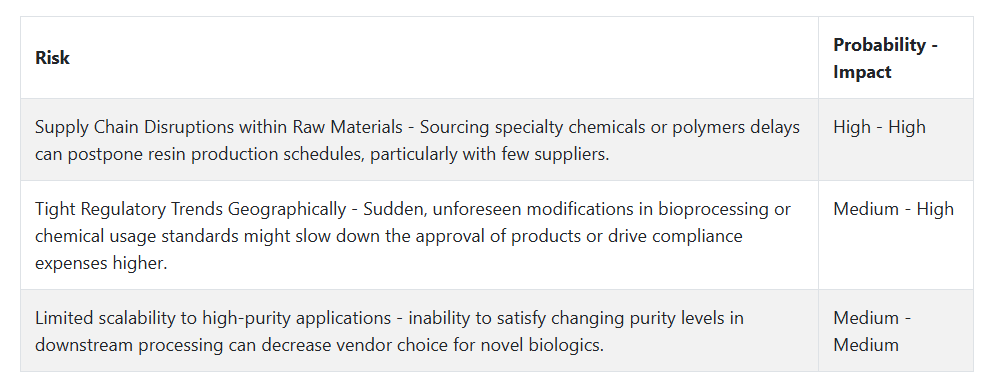Click the word 'Impact' in header
983x374 pixels.
pos(862,71)
